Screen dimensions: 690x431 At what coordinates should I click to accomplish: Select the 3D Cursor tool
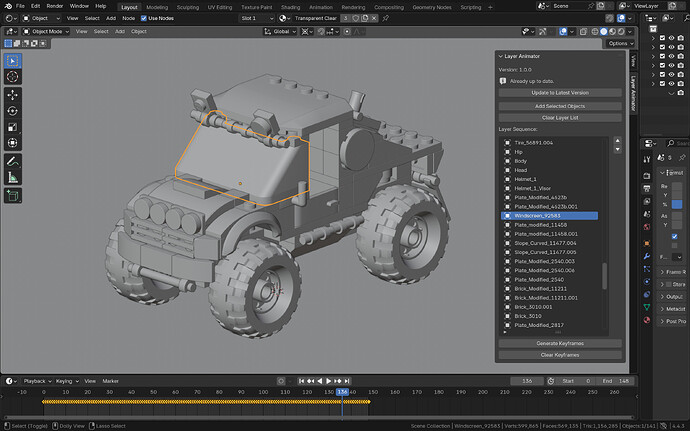(x=13, y=77)
